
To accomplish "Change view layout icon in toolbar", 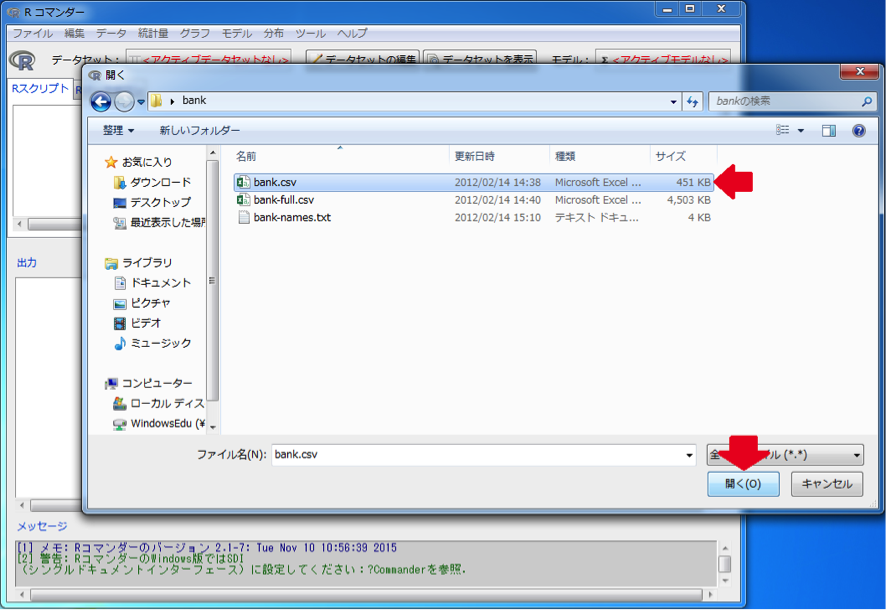I will 784,131.
